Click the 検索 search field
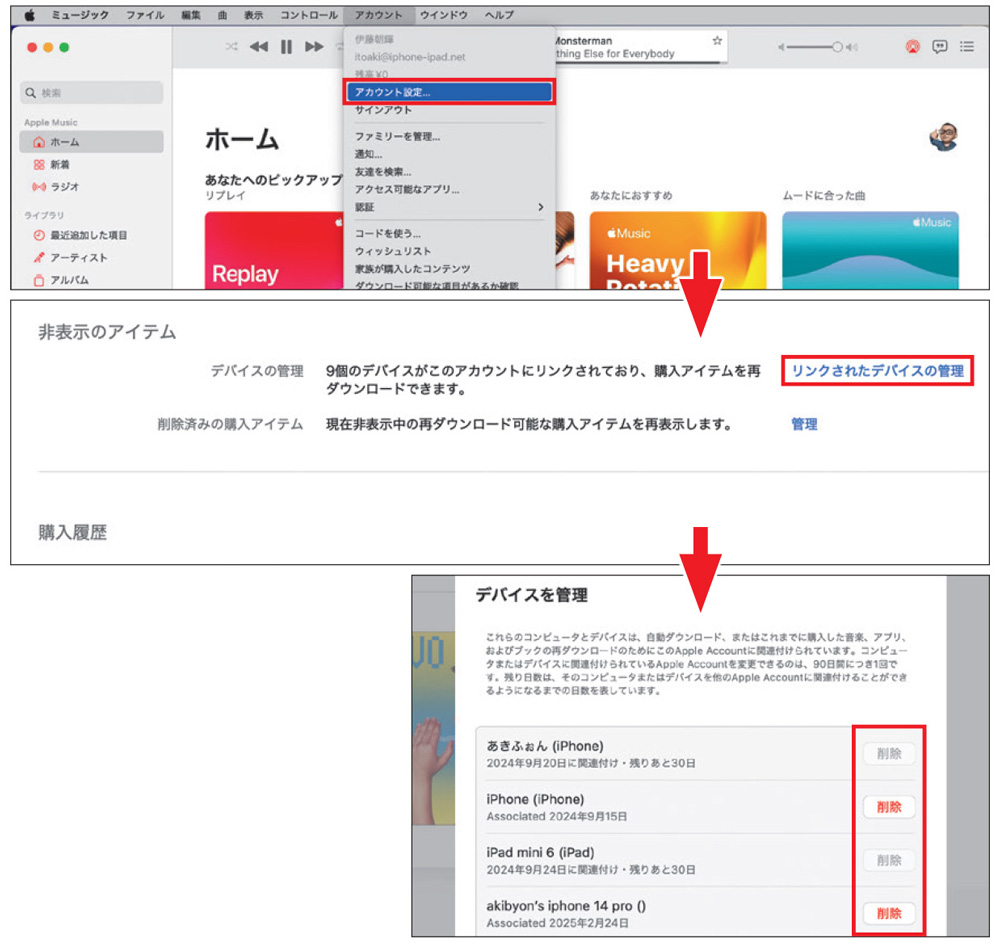Viewport: 1000px width, 945px height. (90, 92)
